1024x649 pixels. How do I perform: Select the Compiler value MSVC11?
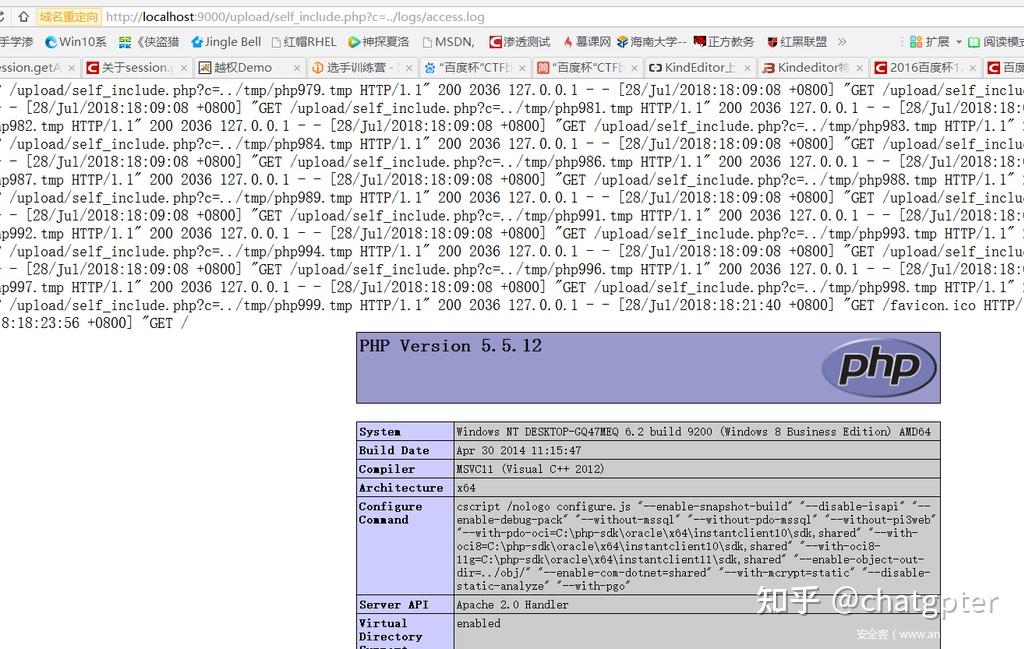530,469
